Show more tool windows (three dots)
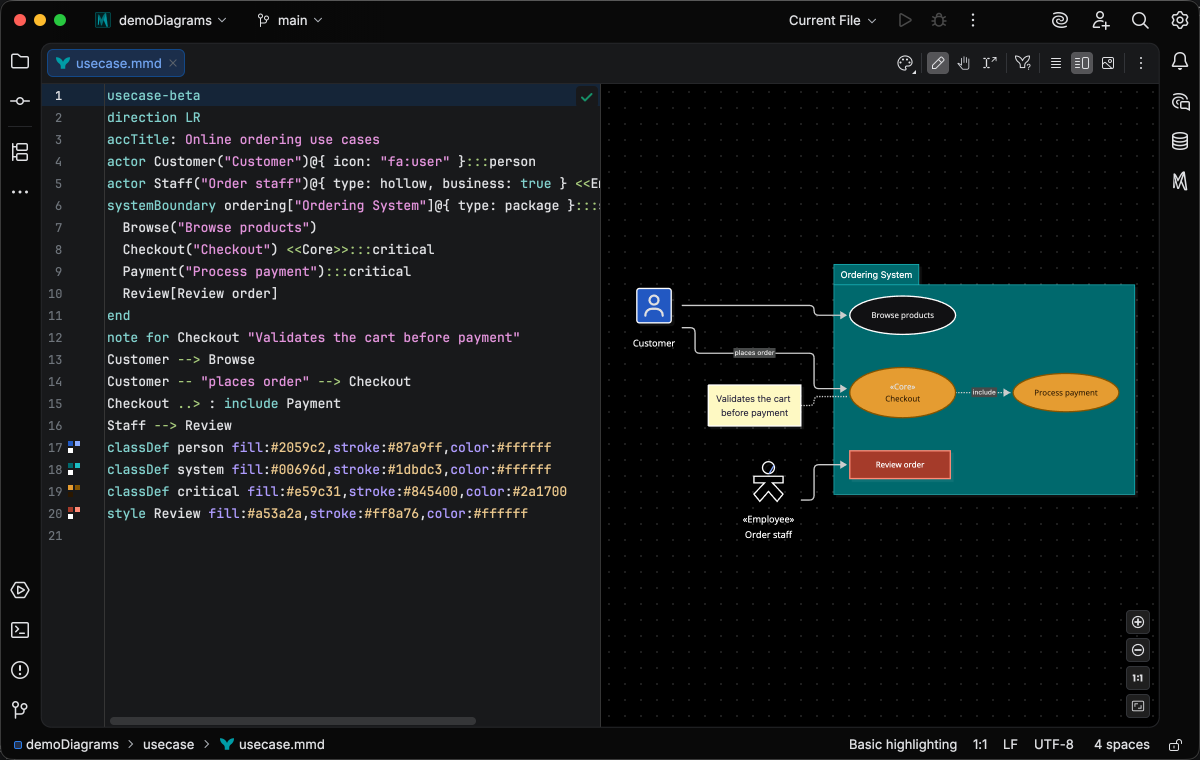This screenshot has width=1200, height=760. point(20,191)
